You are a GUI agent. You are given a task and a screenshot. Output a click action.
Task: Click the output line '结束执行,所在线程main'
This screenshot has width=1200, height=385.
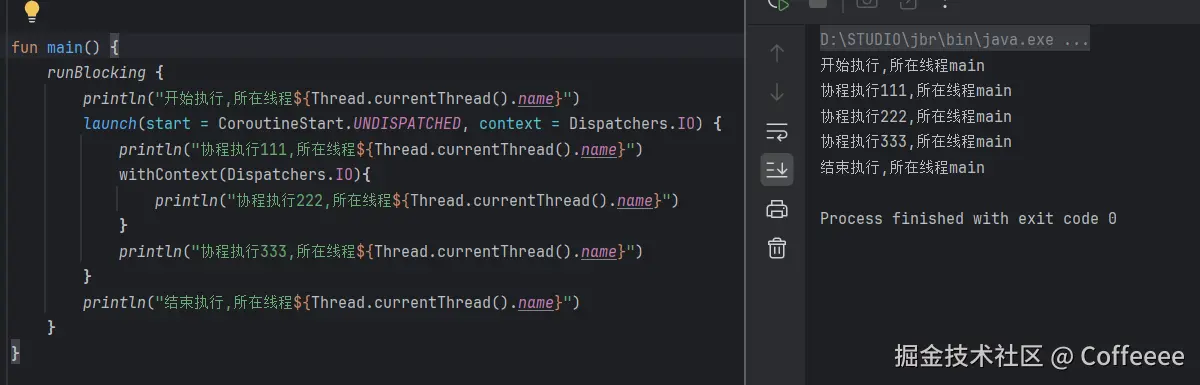[902, 167]
